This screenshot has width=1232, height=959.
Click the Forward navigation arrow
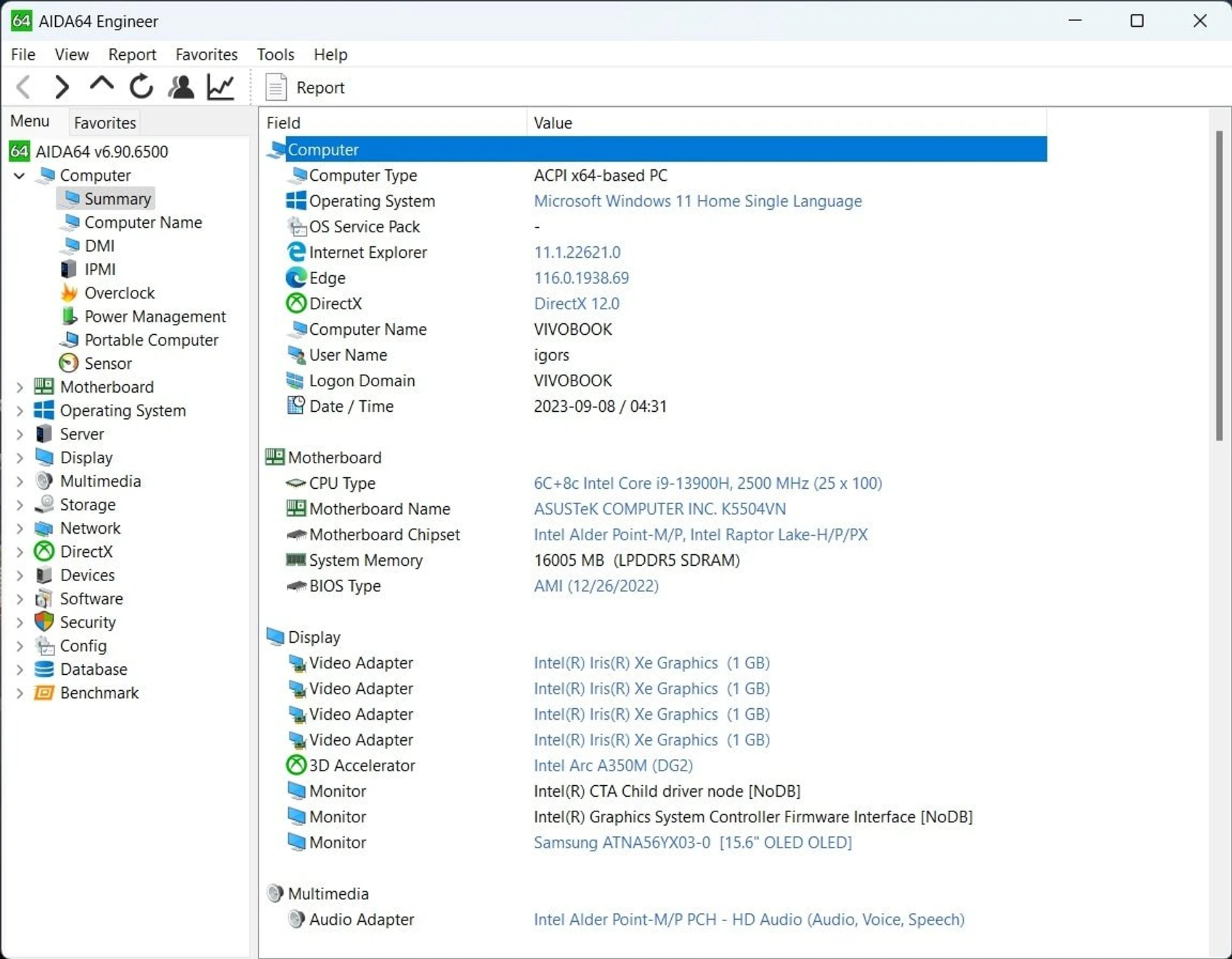(62, 87)
